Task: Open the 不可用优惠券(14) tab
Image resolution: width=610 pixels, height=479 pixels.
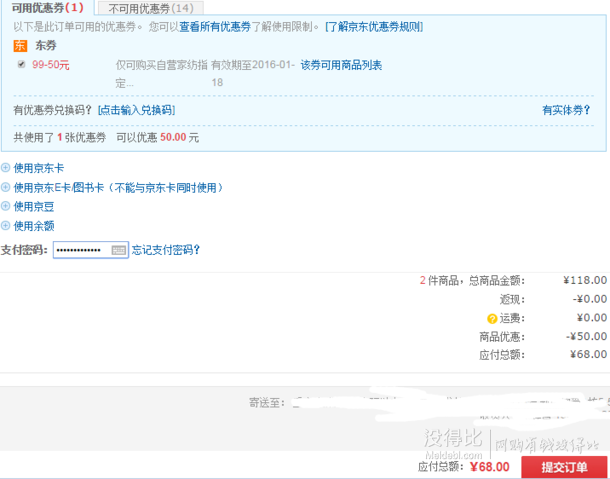Action: click(x=151, y=8)
